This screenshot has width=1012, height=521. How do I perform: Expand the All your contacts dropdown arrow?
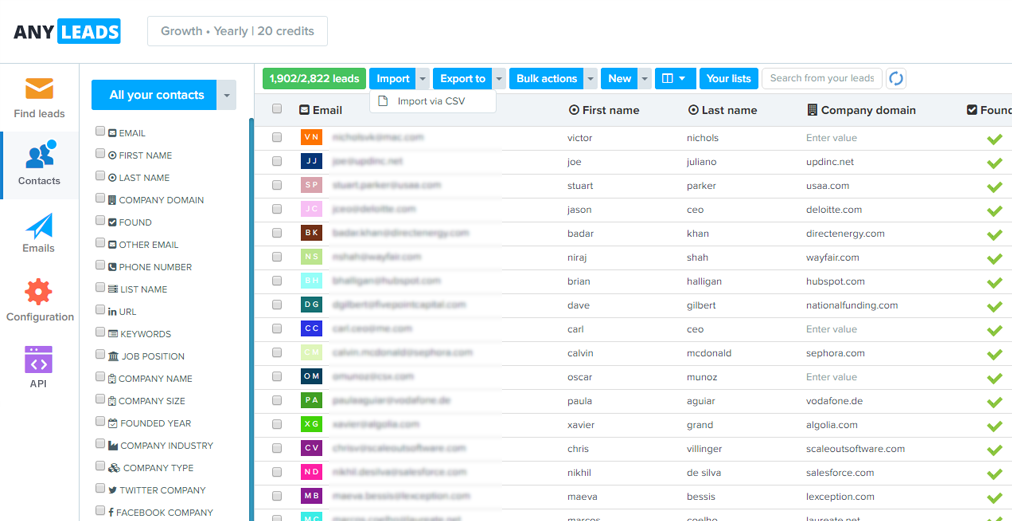[x=227, y=95]
